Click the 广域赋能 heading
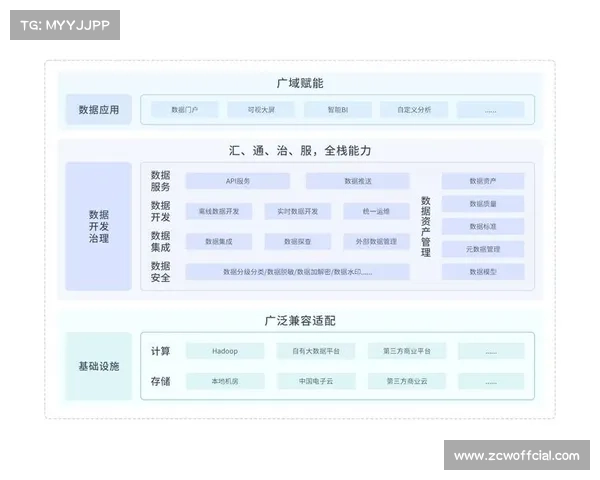The width and height of the screenshot is (600, 480). point(300,83)
